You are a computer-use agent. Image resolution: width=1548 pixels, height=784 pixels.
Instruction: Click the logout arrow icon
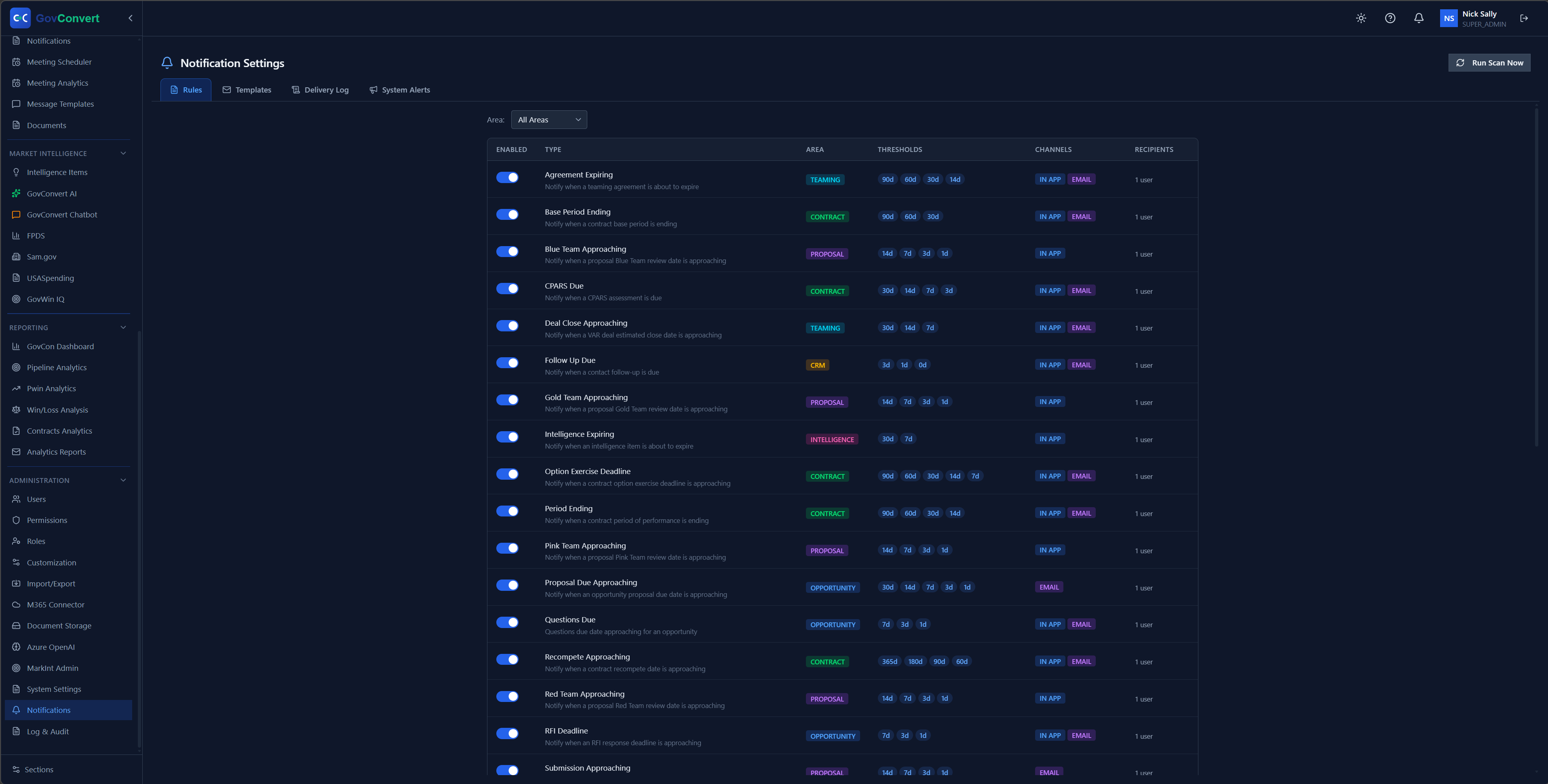click(1524, 18)
